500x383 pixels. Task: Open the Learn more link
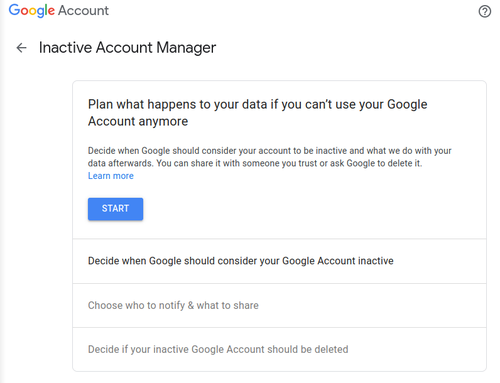coord(111,176)
